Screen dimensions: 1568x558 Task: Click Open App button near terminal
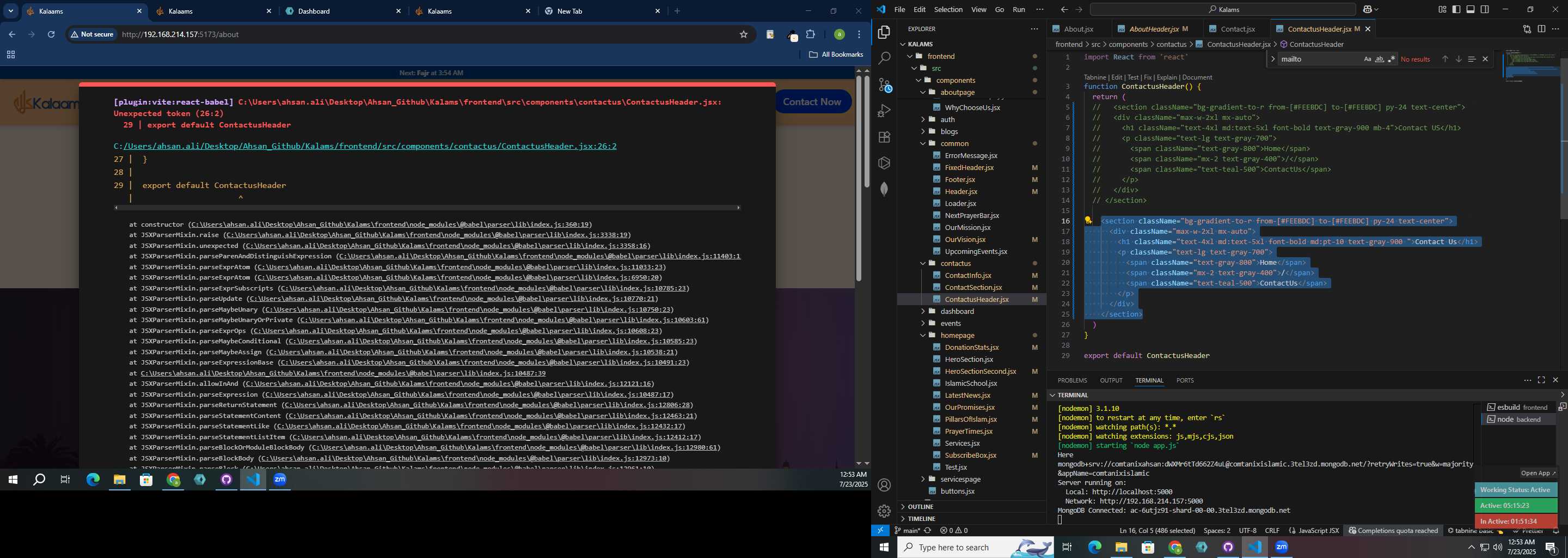click(1538, 474)
